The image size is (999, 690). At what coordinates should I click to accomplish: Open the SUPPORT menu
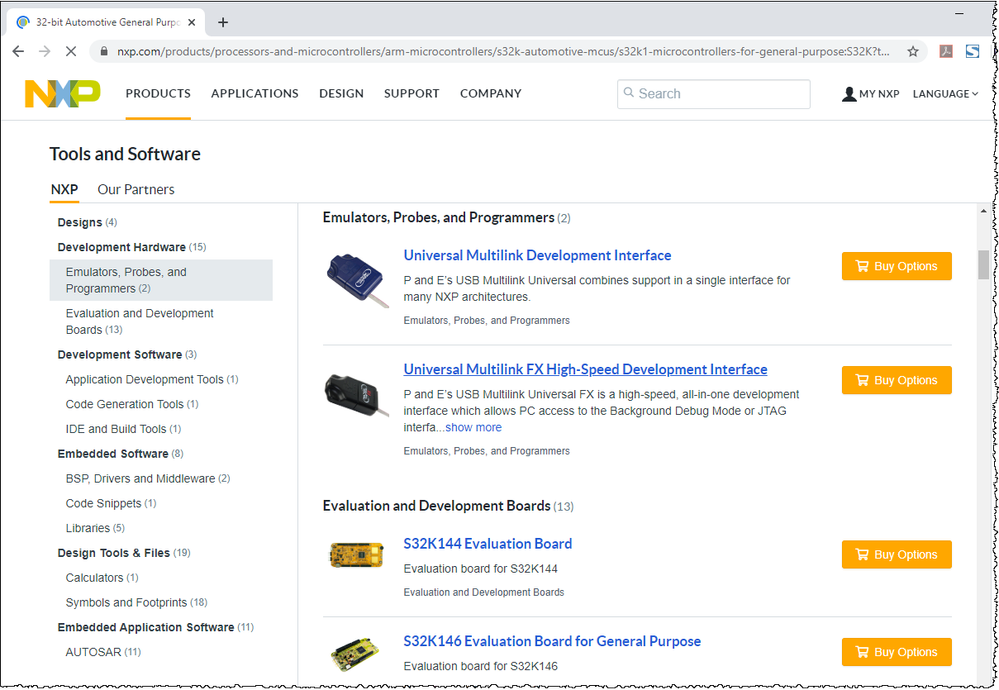click(412, 94)
